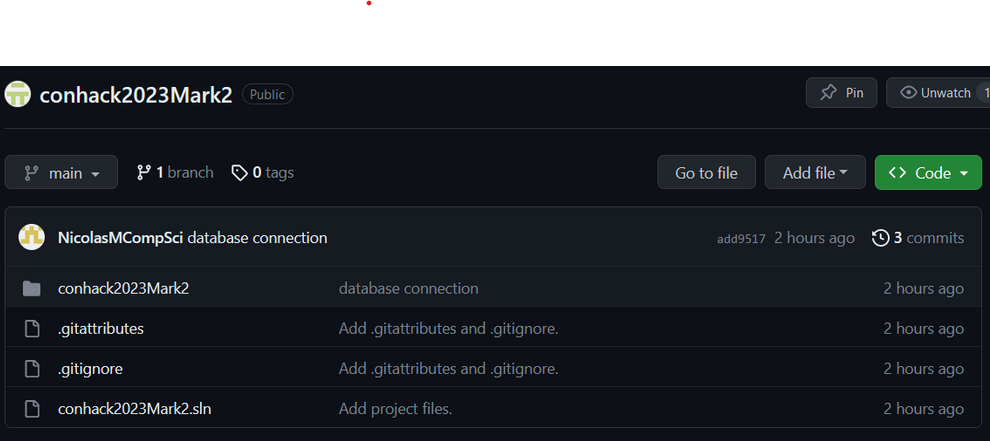Open the .gitignore file
Image resolution: width=990 pixels, height=441 pixels.
pyautogui.click(x=90, y=369)
